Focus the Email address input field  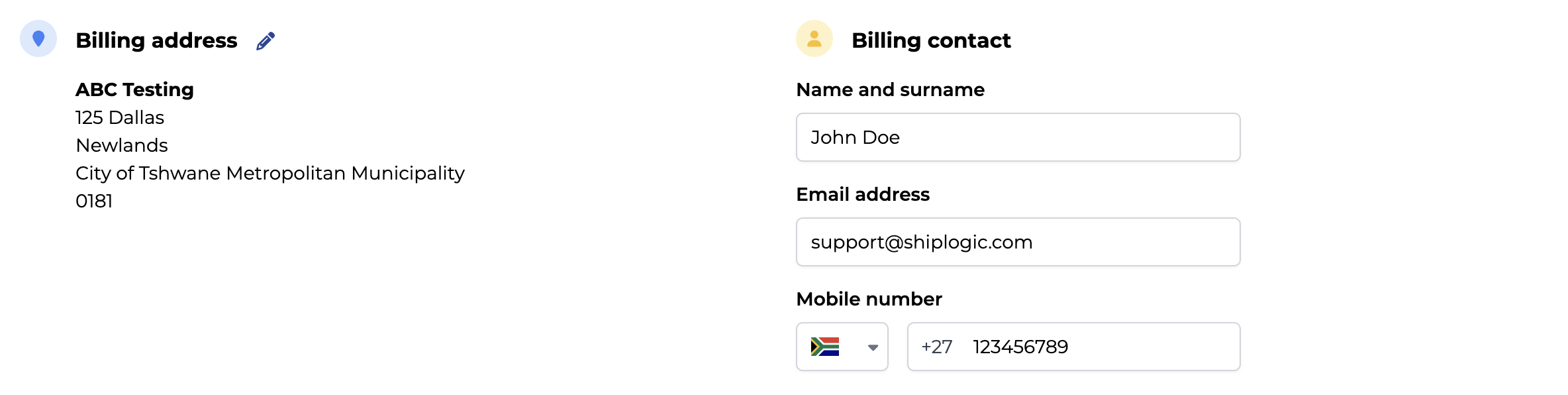pyautogui.click(x=1018, y=242)
